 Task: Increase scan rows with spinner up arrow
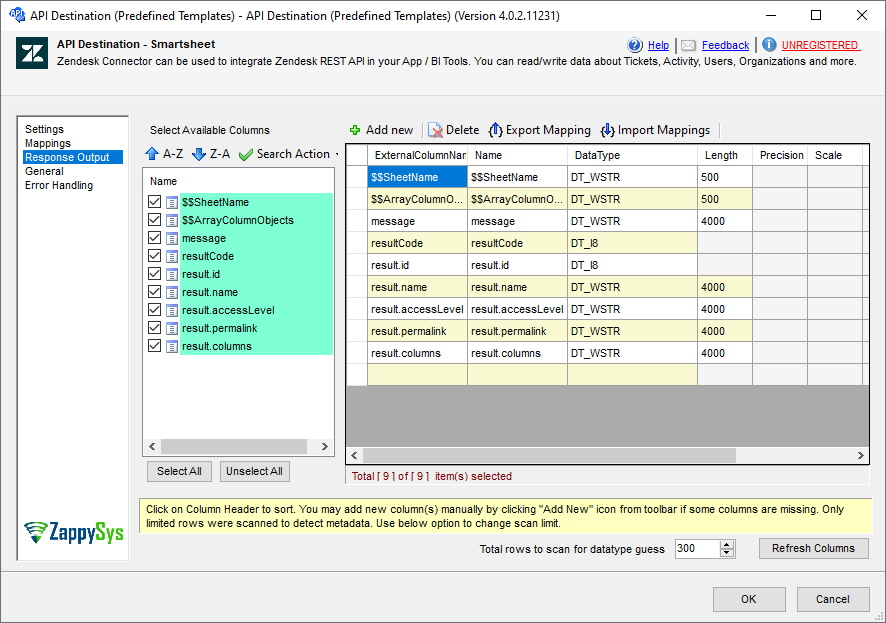point(727,544)
